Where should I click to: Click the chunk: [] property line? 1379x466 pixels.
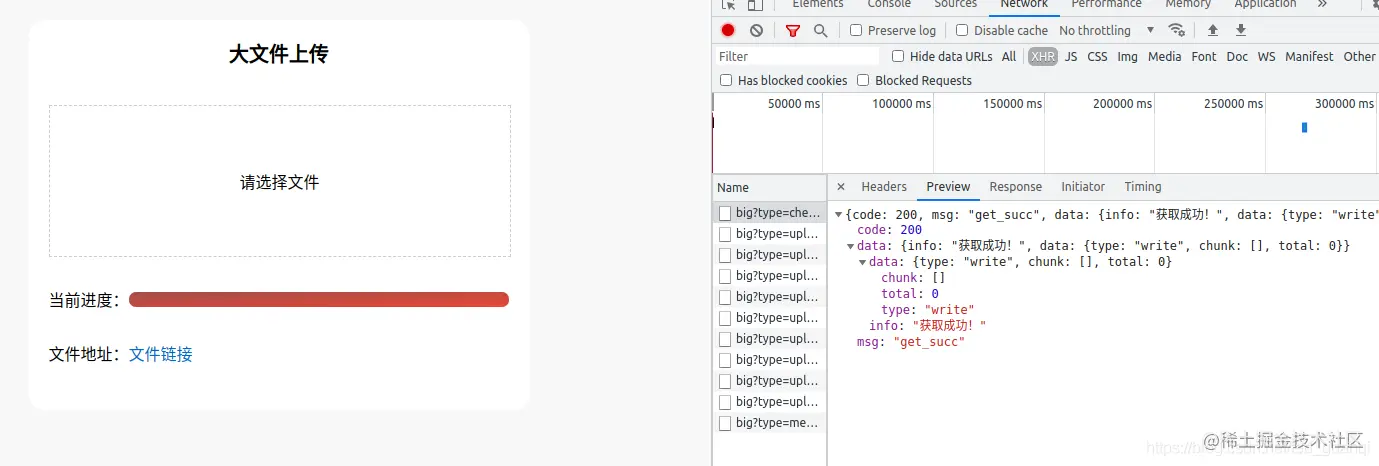[913, 278]
